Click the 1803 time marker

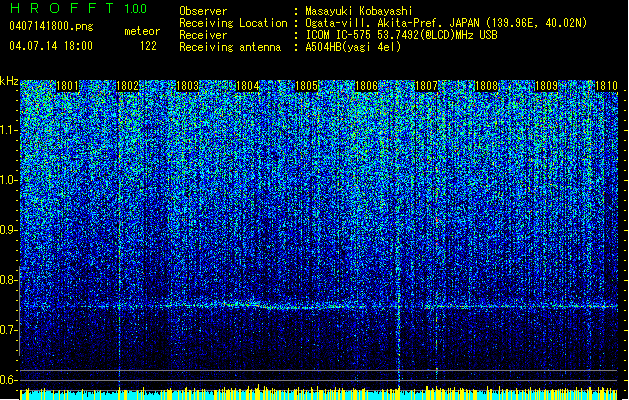187,86
